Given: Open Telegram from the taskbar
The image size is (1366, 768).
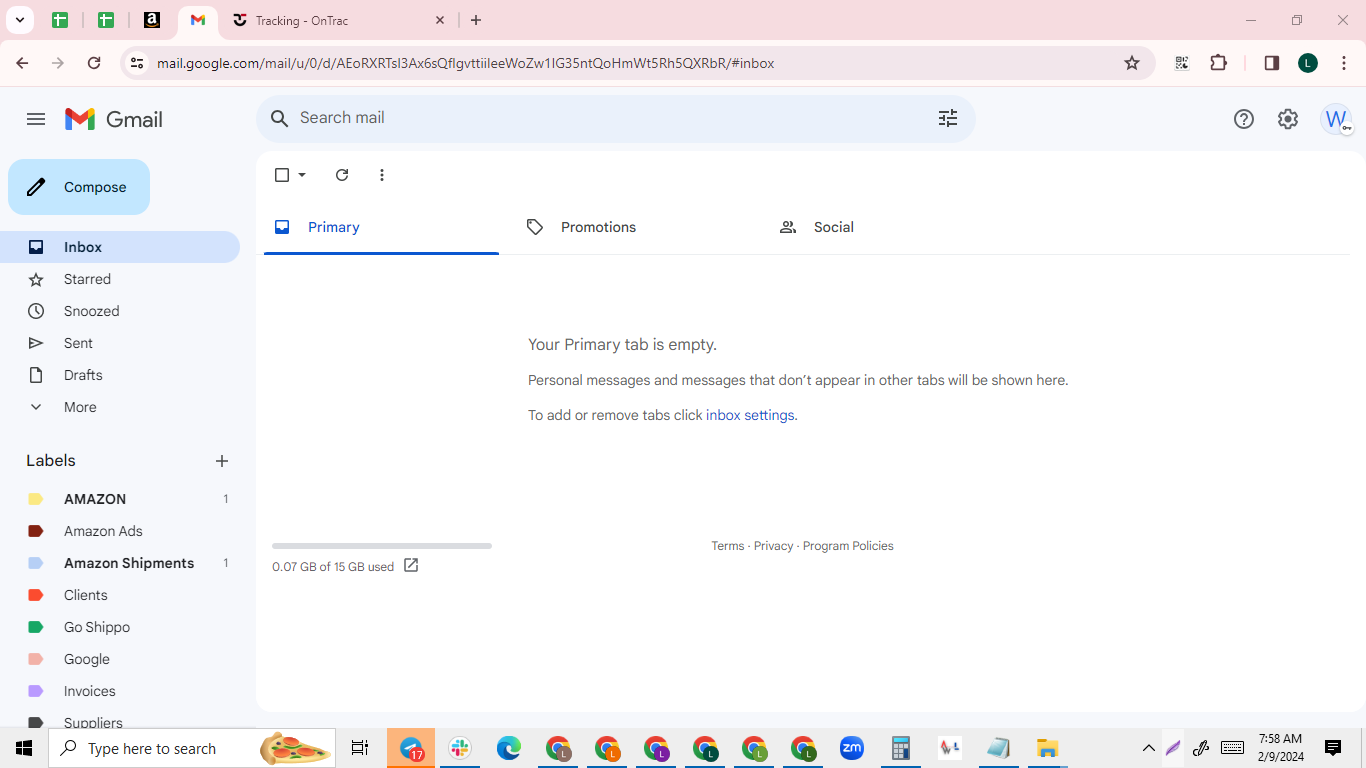Looking at the screenshot, I should 411,748.
